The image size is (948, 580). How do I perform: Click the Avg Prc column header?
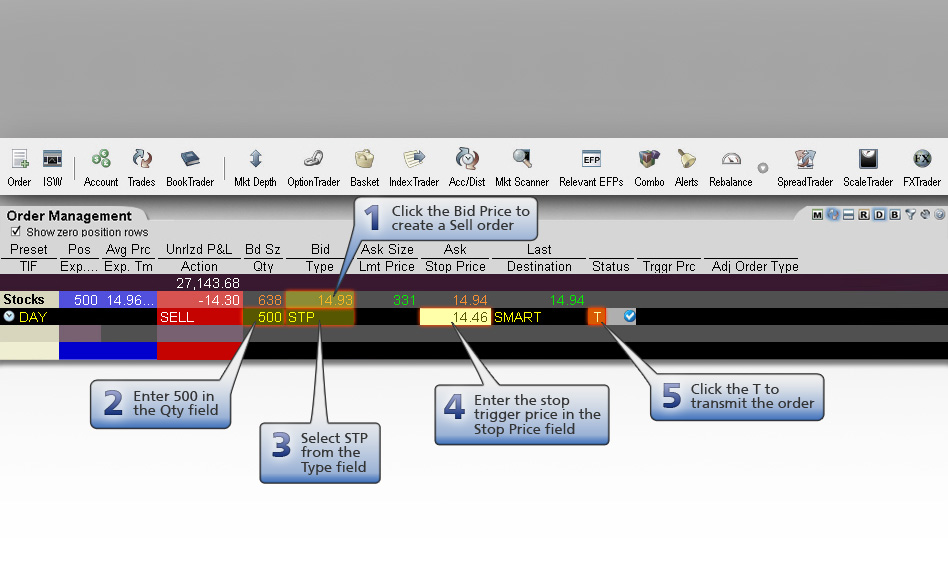pyautogui.click(x=128, y=249)
